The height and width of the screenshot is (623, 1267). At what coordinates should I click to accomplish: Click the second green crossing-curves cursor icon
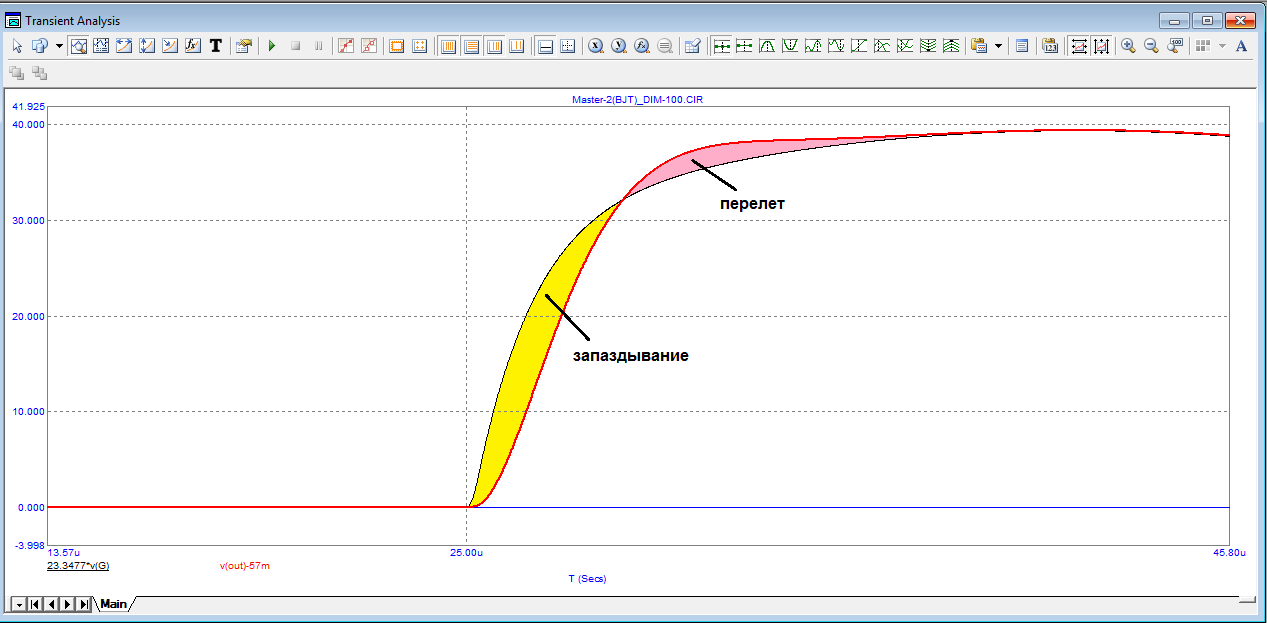click(905, 46)
